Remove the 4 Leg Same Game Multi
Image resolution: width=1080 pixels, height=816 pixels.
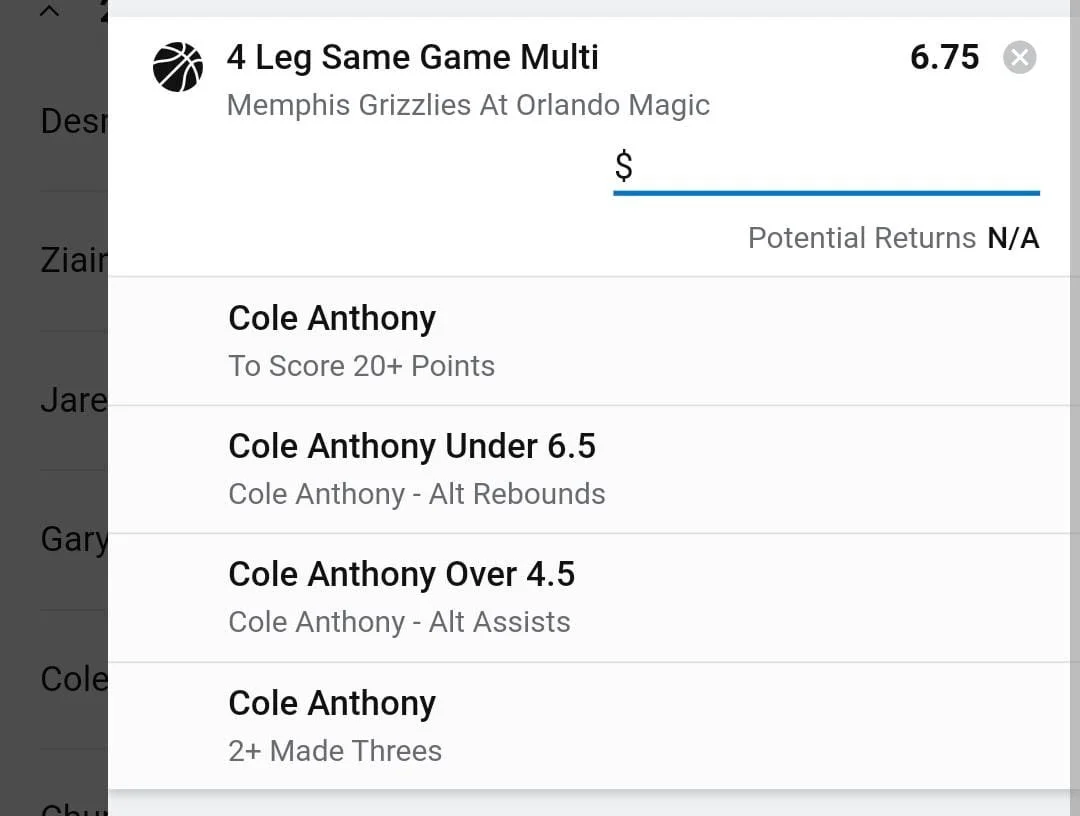1019,58
